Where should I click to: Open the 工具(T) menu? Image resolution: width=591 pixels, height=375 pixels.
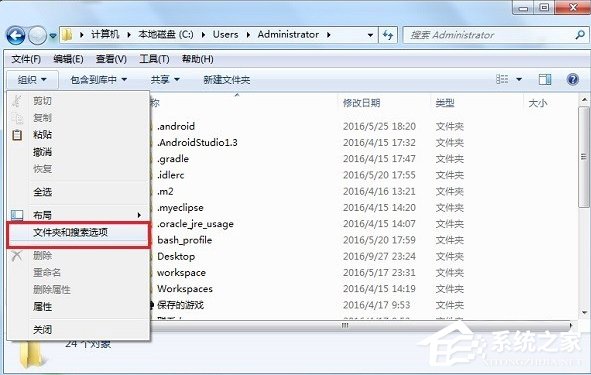(154, 59)
